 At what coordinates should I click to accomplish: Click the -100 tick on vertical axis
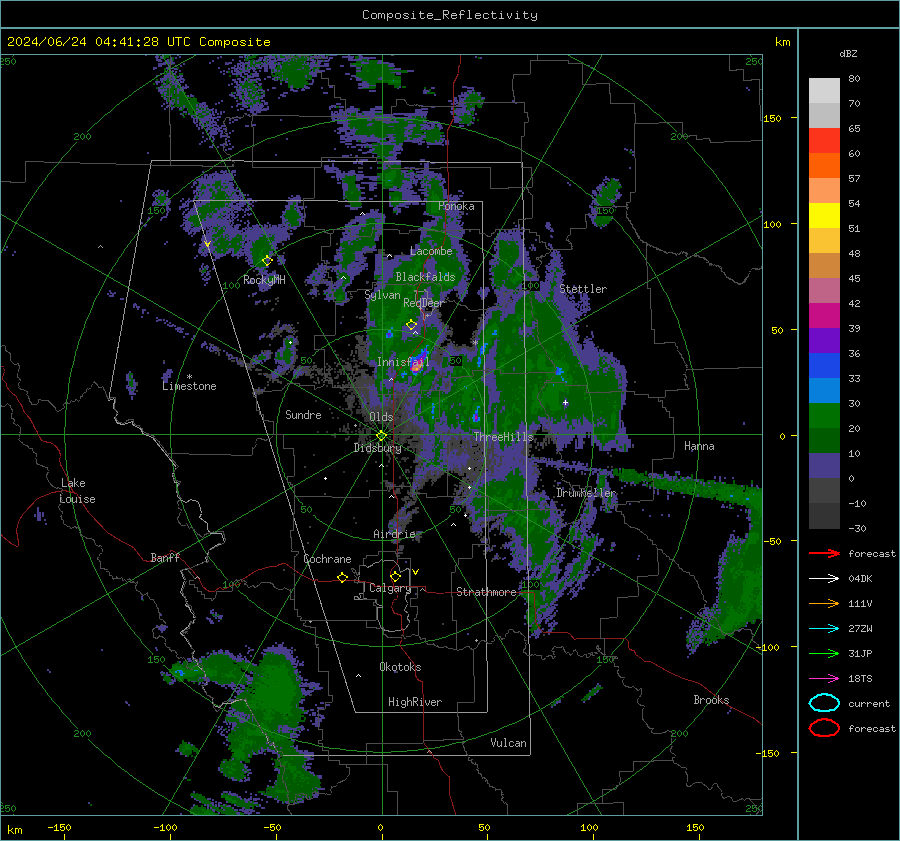(768, 647)
